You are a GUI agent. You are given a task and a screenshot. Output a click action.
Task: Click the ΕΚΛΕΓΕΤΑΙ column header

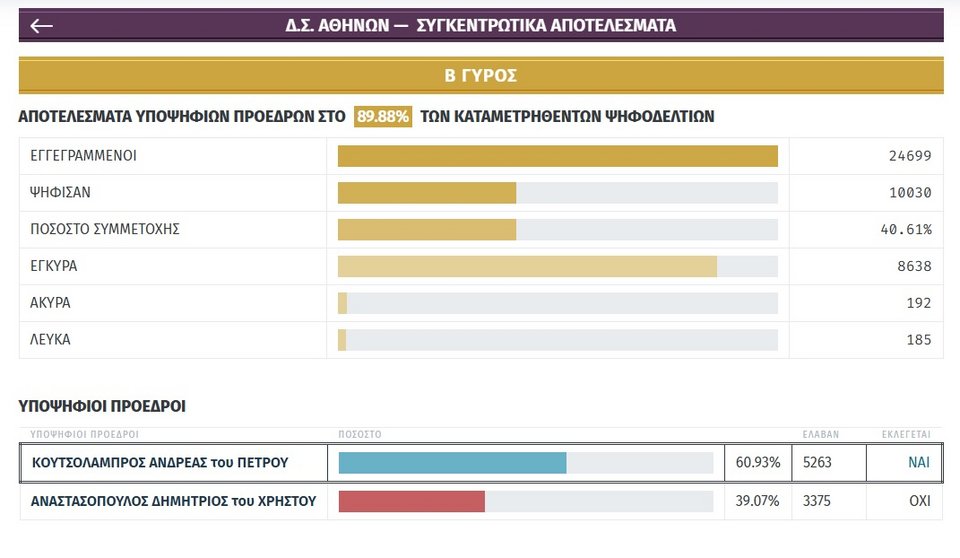905,435
